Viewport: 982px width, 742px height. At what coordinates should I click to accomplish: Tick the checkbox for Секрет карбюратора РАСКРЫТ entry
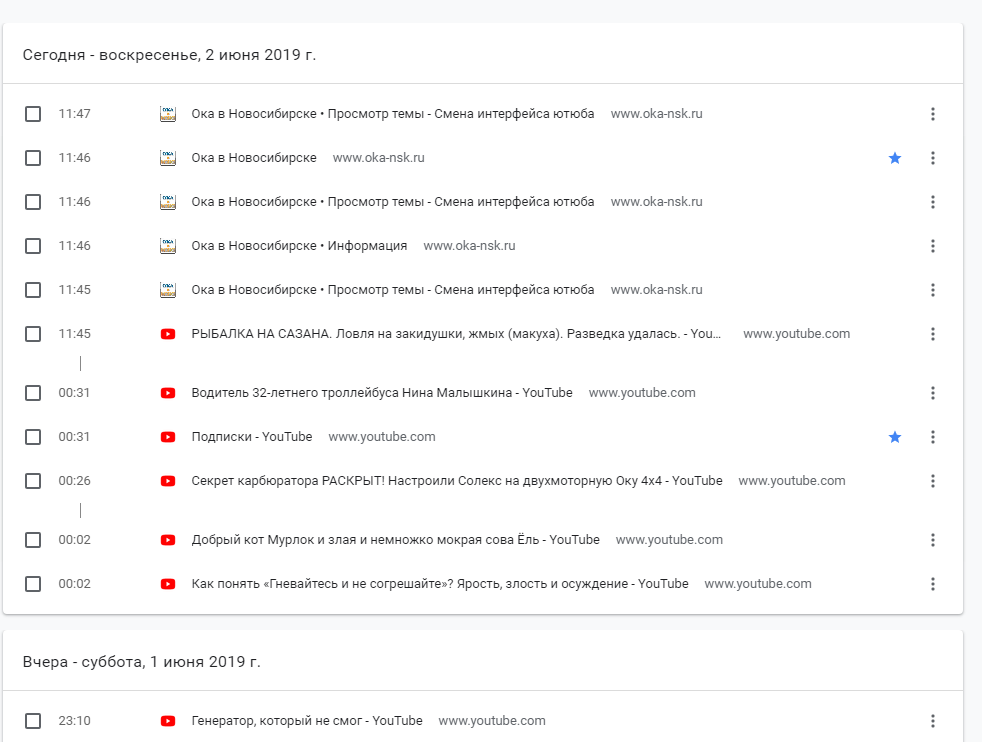click(33, 481)
